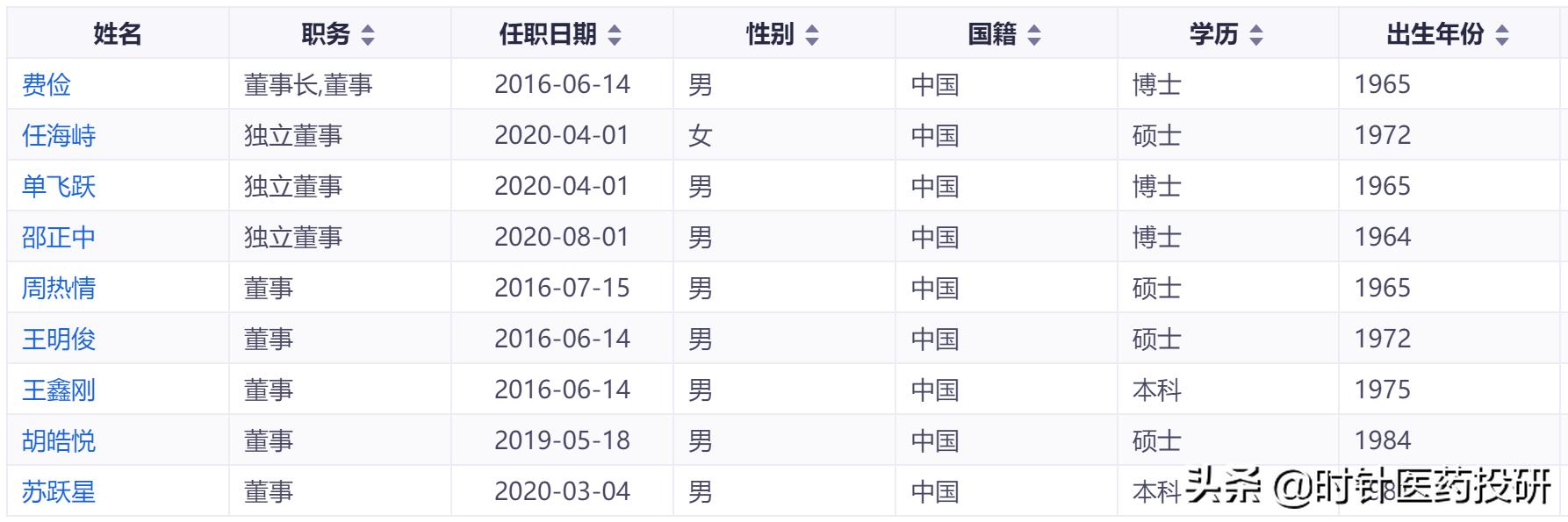Click the 苏跃星 name link
Image resolution: width=1568 pixels, height=522 pixels.
(59, 492)
